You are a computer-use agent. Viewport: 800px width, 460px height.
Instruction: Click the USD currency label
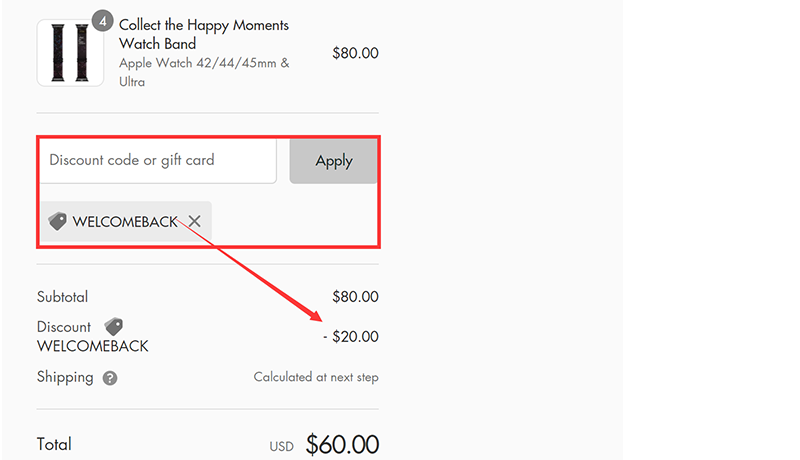click(x=281, y=446)
